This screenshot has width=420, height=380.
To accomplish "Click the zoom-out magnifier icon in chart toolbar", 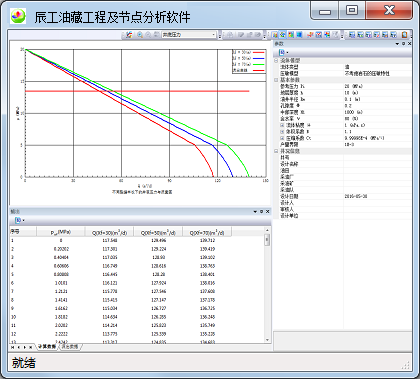I will 148,35.
